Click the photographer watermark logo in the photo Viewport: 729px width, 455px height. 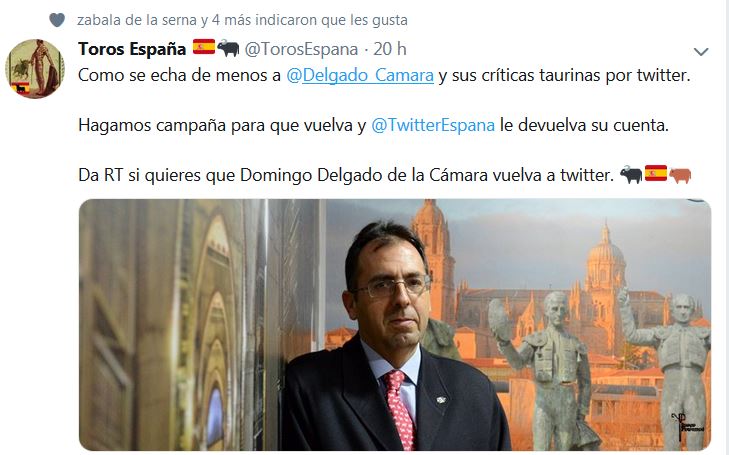tap(688, 423)
